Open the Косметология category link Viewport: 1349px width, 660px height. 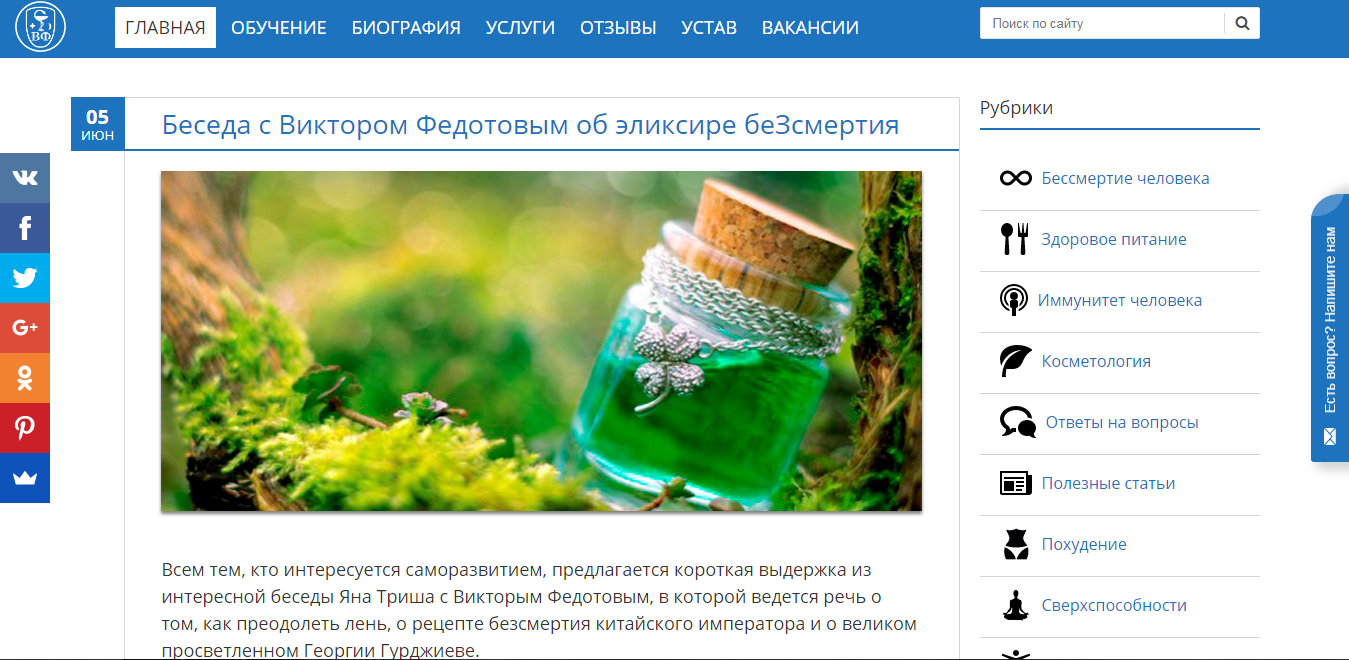pyautogui.click(x=1095, y=362)
